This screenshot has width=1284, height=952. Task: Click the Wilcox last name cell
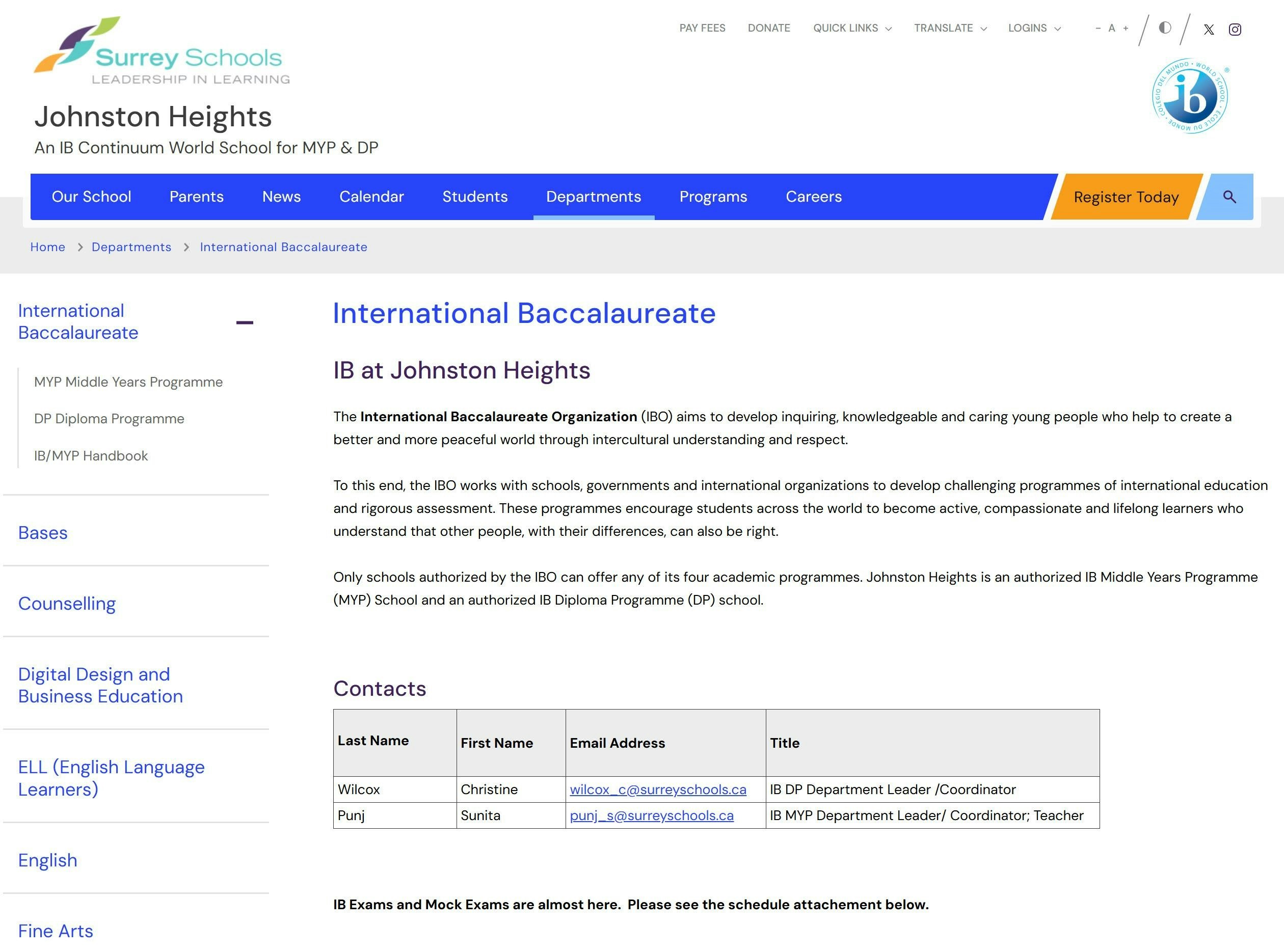[395, 790]
